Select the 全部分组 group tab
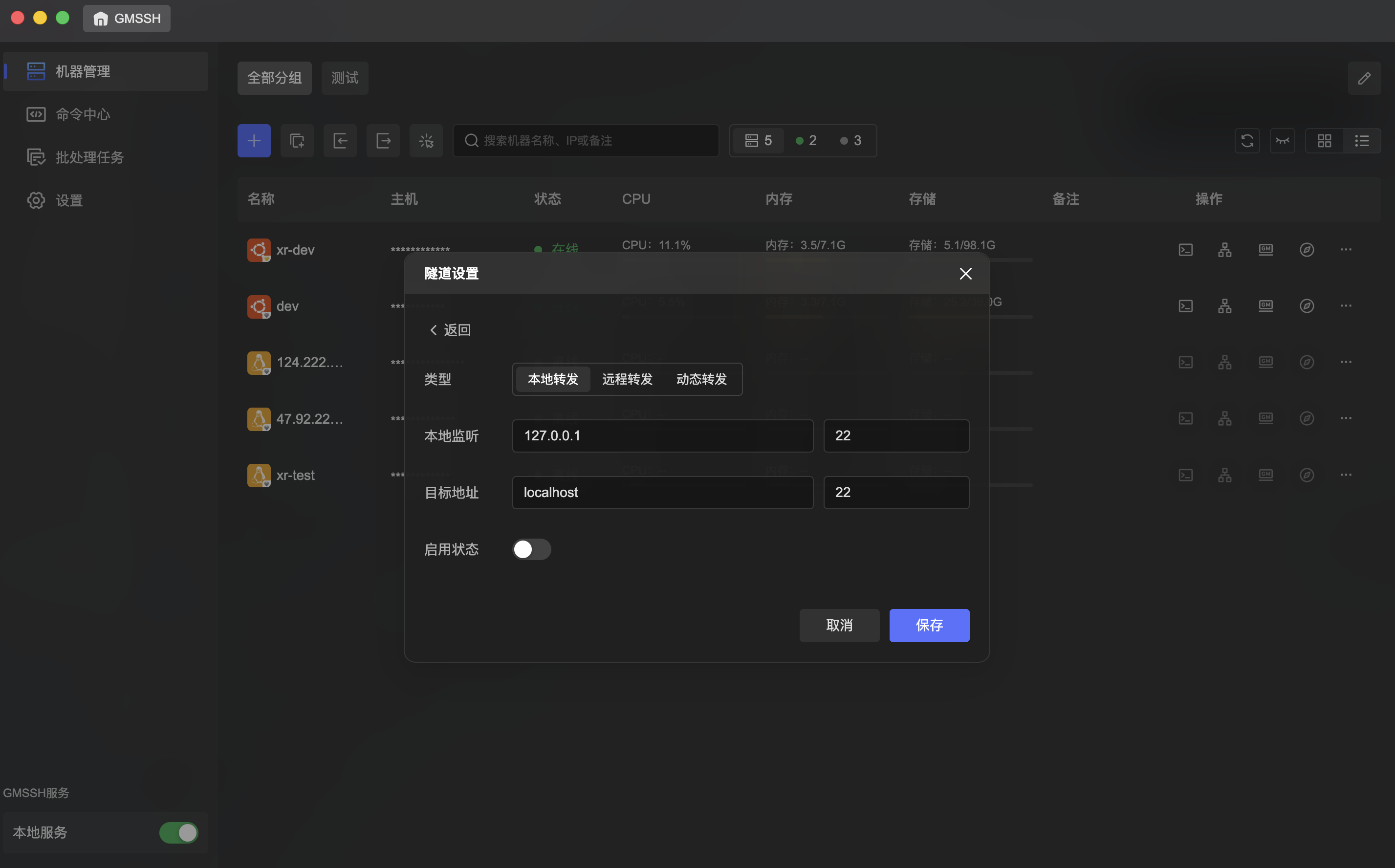This screenshot has height=868, width=1395. point(274,78)
